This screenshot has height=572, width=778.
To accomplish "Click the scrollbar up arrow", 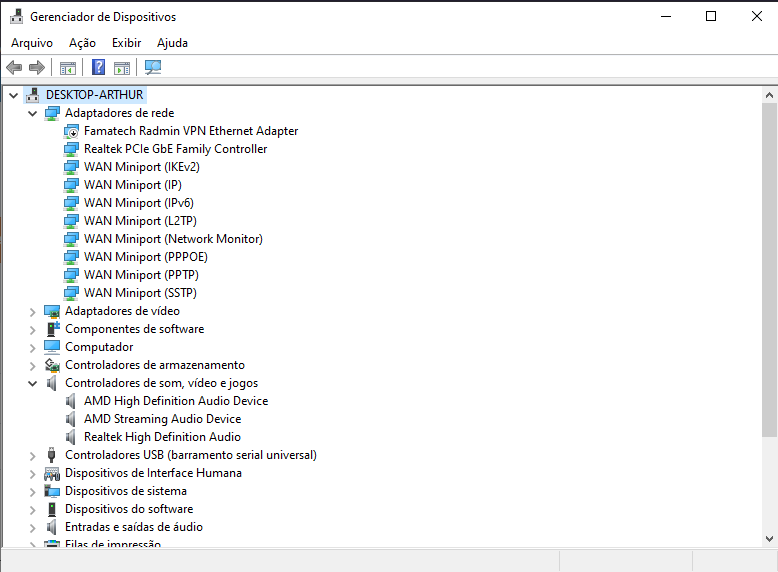I will click(x=770, y=95).
